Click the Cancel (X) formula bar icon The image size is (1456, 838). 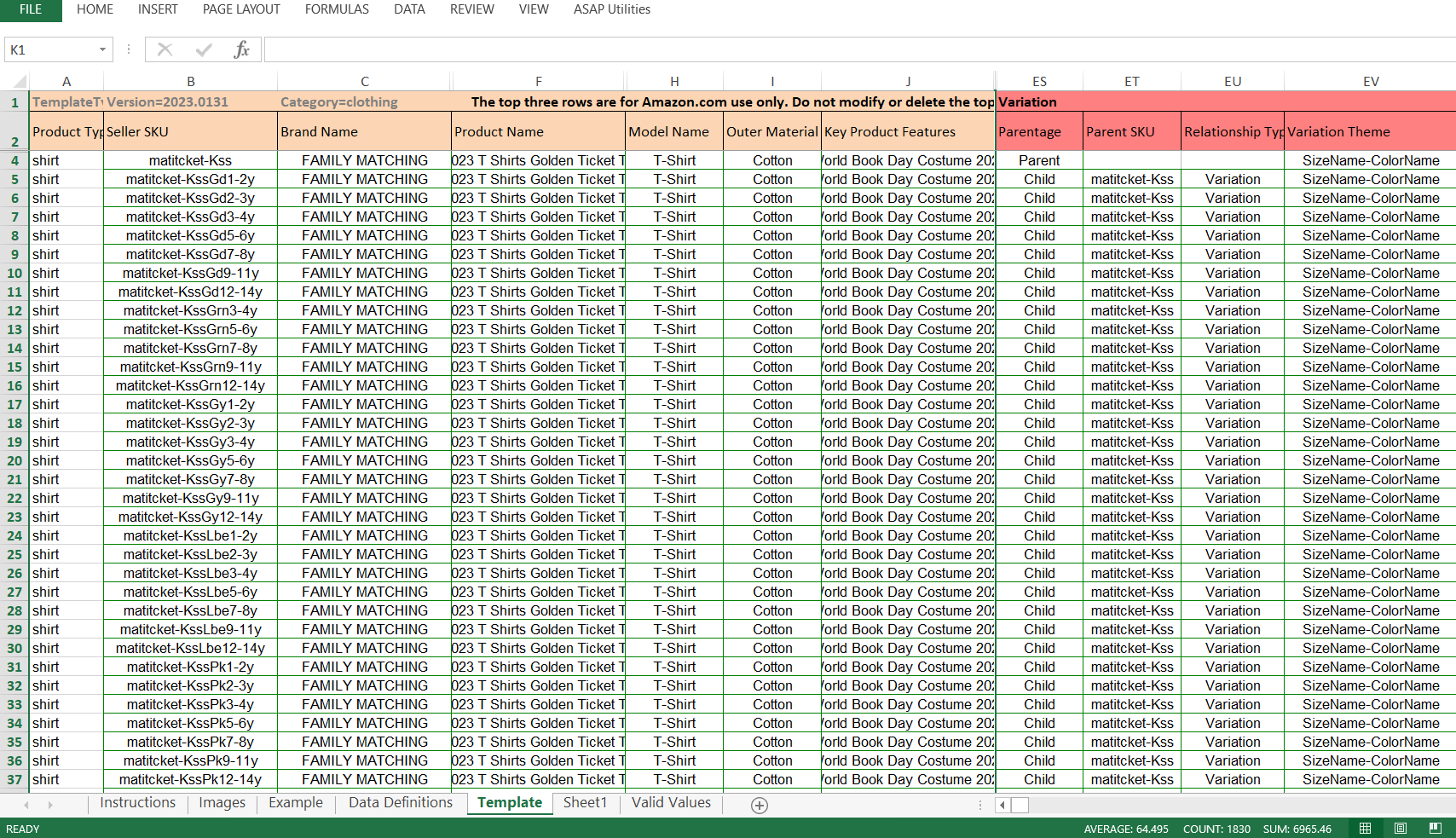click(165, 49)
